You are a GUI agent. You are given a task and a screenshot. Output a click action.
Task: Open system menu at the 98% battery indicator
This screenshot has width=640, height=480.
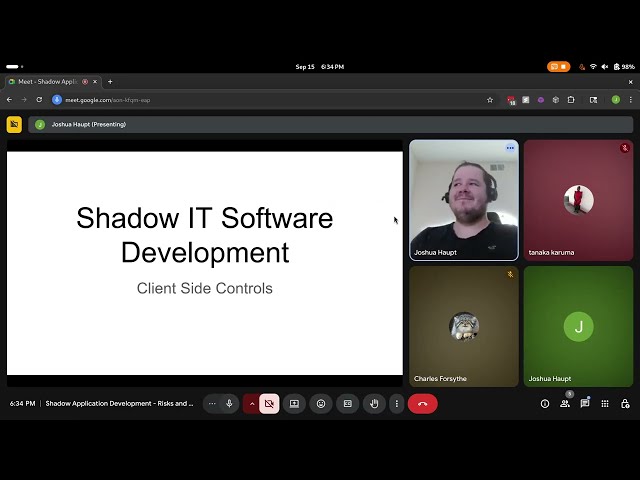tap(624, 67)
